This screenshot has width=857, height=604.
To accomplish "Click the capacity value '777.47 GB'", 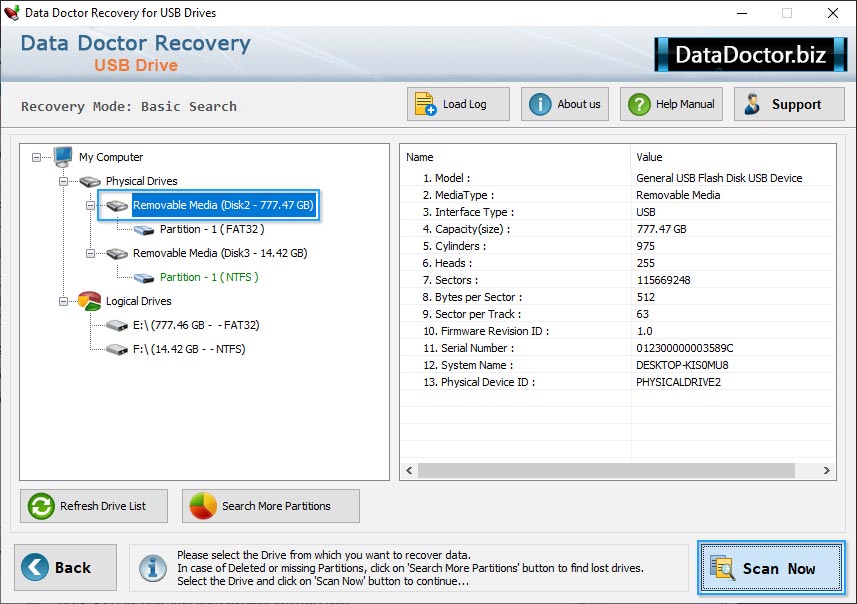I will point(661,229).
